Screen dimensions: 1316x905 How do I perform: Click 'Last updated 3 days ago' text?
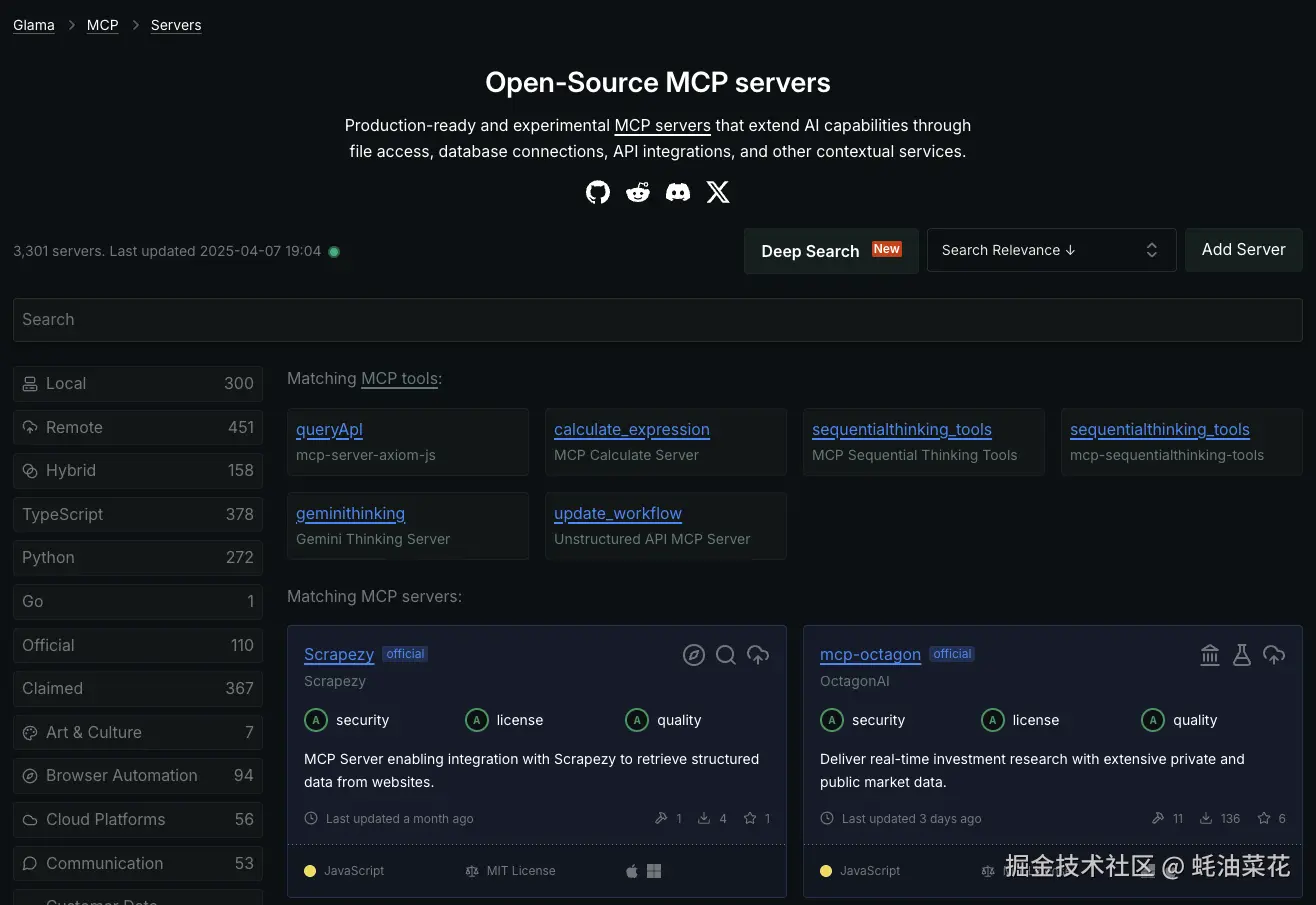pyautogui.click(x=912, y=819)
